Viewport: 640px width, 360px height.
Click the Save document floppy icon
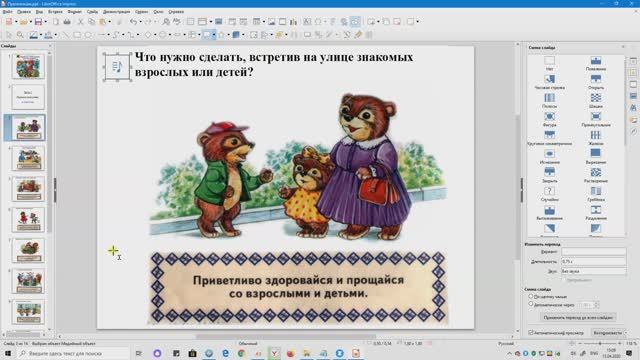coord(38,22)
